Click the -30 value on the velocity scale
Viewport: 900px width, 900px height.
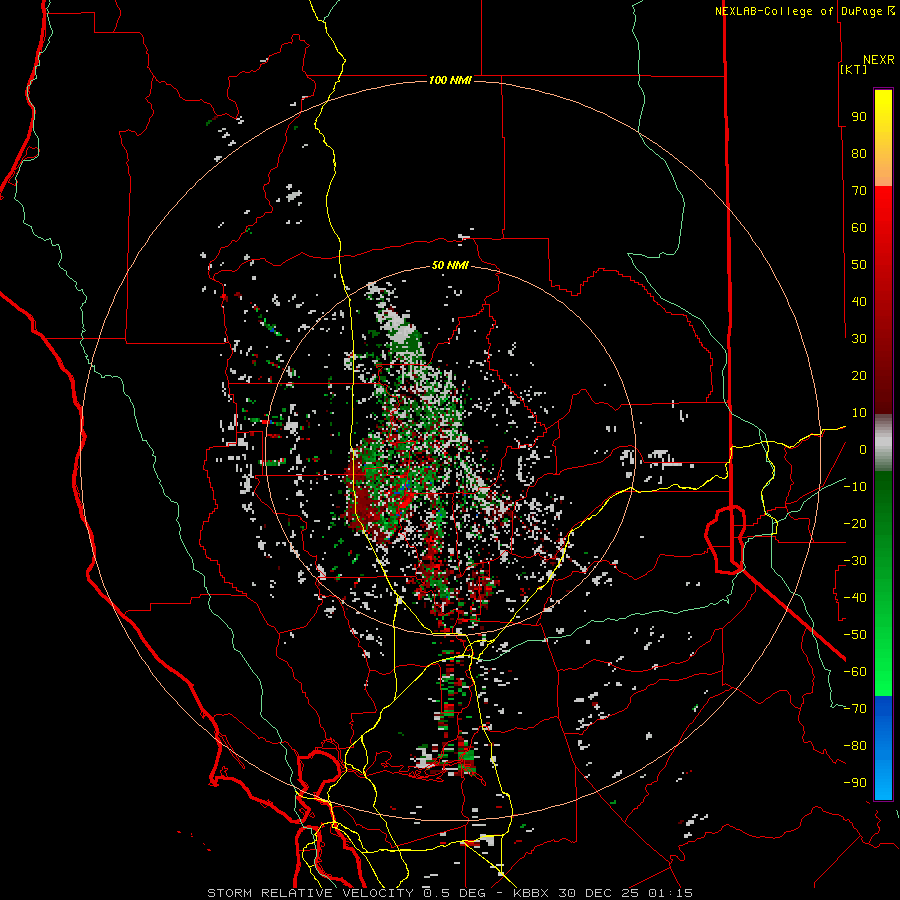(x=855, y=561)
